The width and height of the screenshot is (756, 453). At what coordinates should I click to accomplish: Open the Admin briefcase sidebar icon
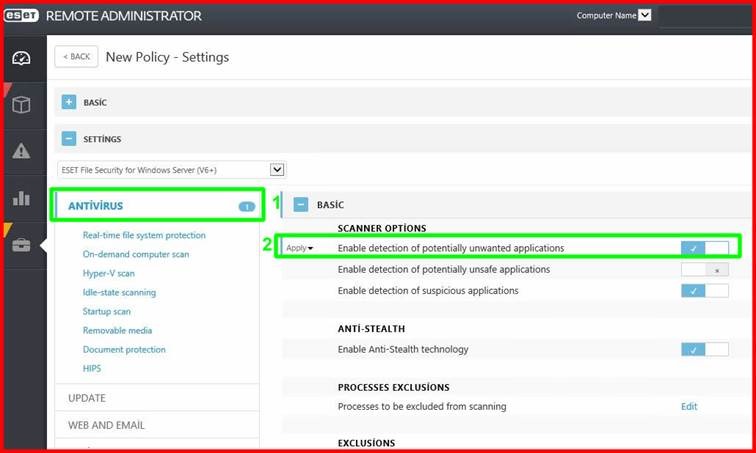click(x=21, y=245)
